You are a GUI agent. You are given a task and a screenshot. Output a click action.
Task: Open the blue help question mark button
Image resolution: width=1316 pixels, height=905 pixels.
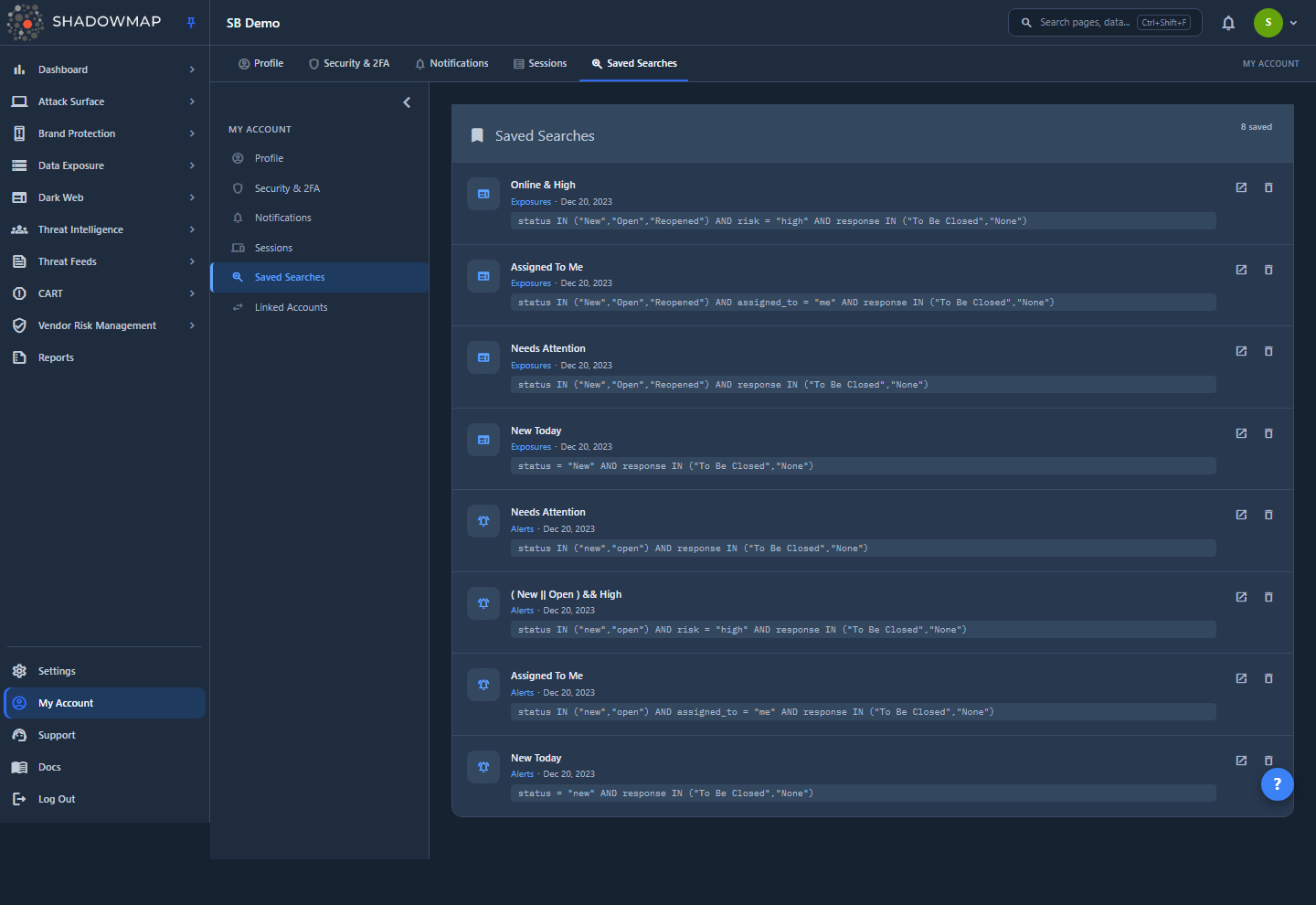[1277, 783]
